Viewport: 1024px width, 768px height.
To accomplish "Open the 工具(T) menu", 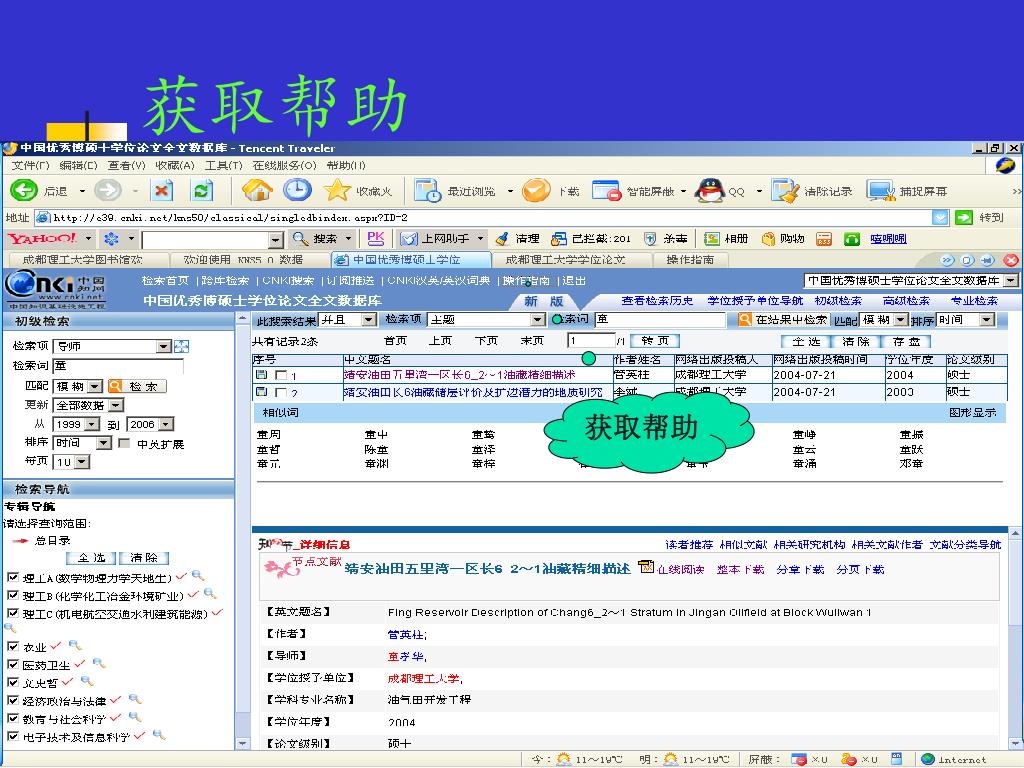I will click(223, 165).
